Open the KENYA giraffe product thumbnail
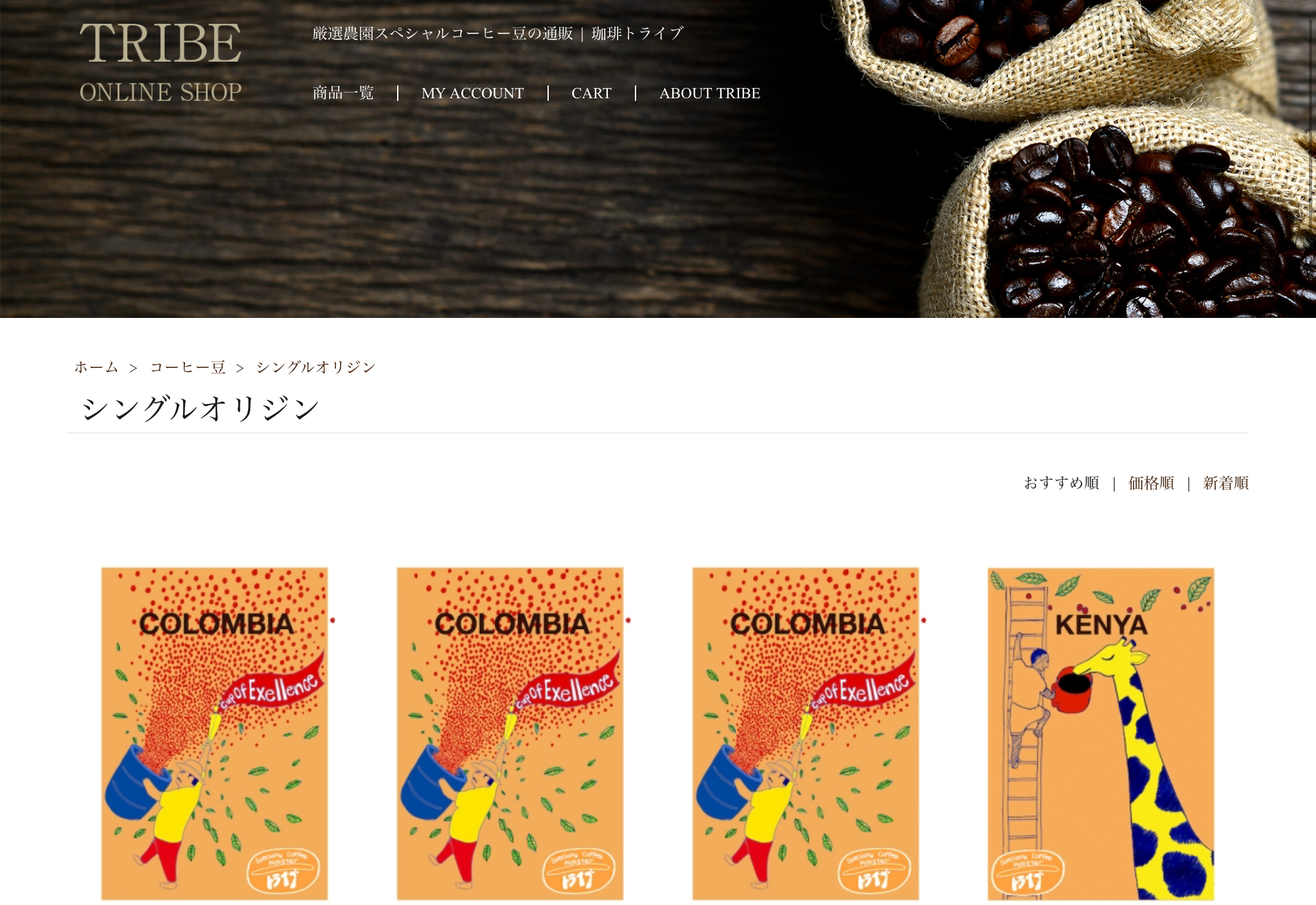This screenshot has height=905, width=1316. click(x=1101, y=734)
